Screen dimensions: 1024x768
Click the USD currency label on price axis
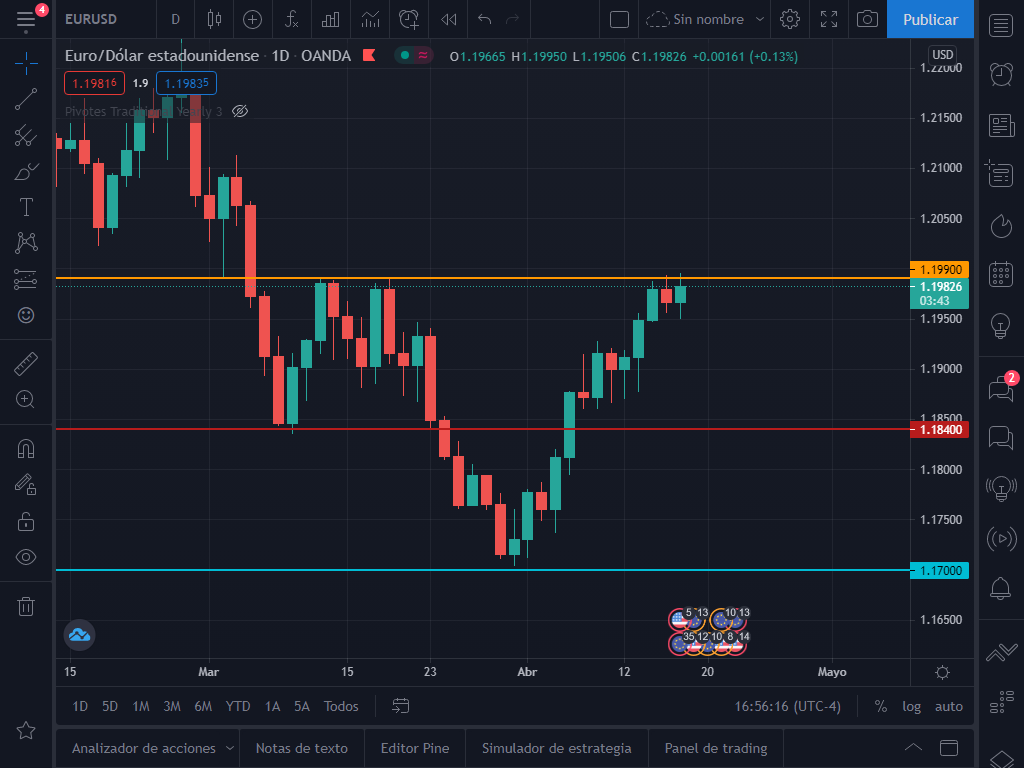pyautogui.click(x=942, y=55)
